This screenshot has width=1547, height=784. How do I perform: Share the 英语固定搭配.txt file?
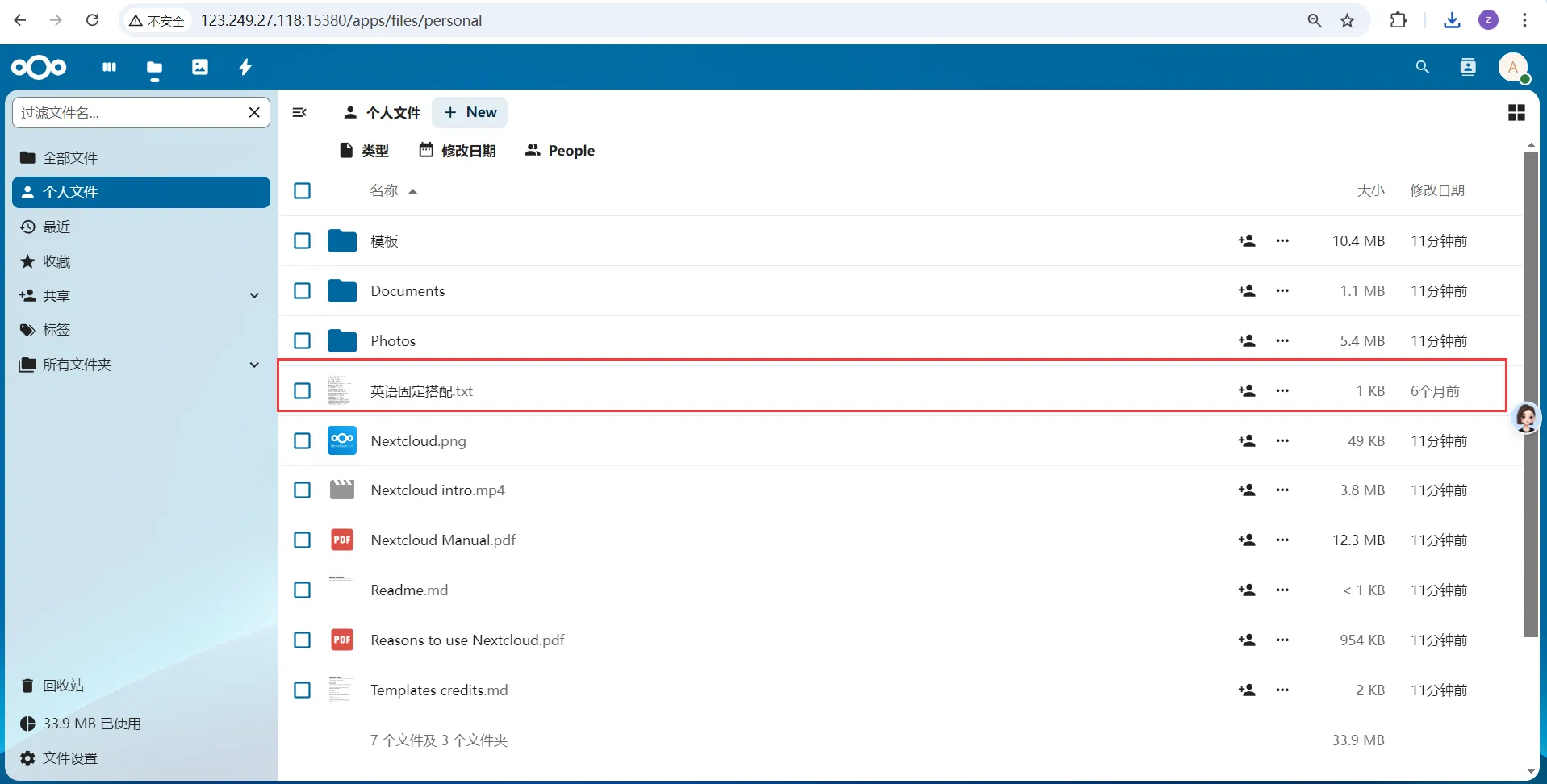[1247, 390]
